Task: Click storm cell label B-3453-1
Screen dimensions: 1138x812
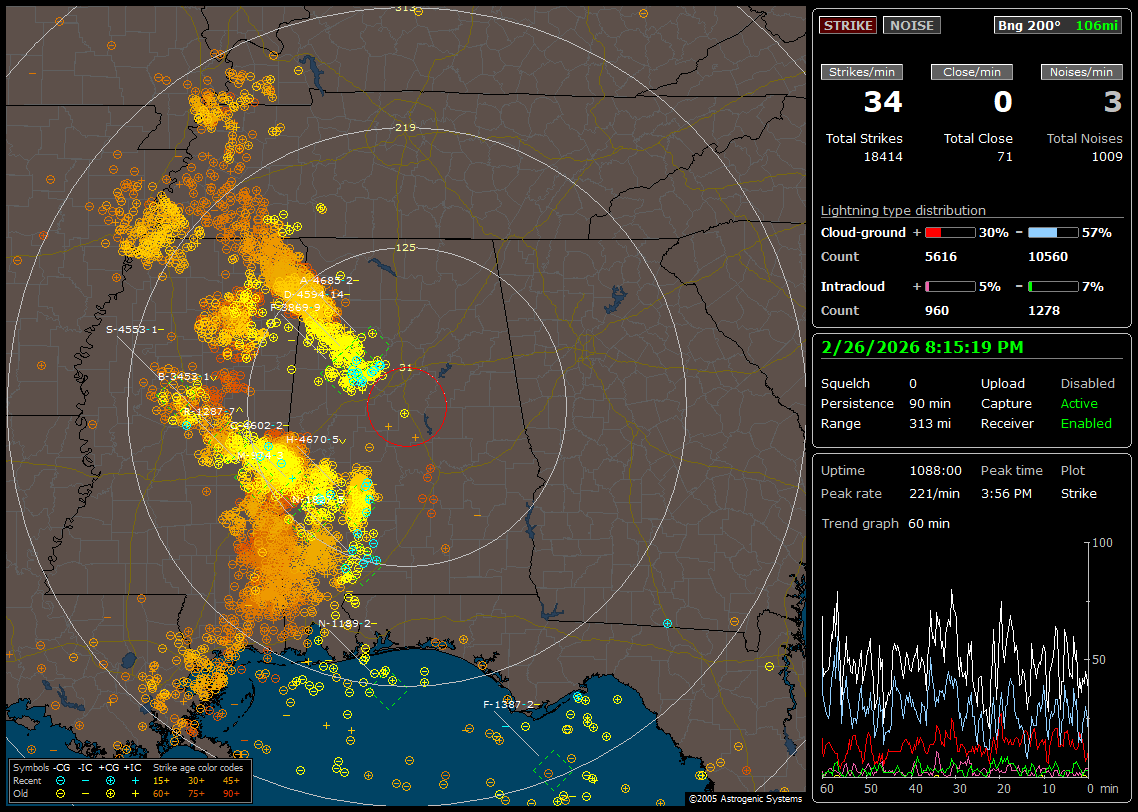Action: tap(185, 377)
